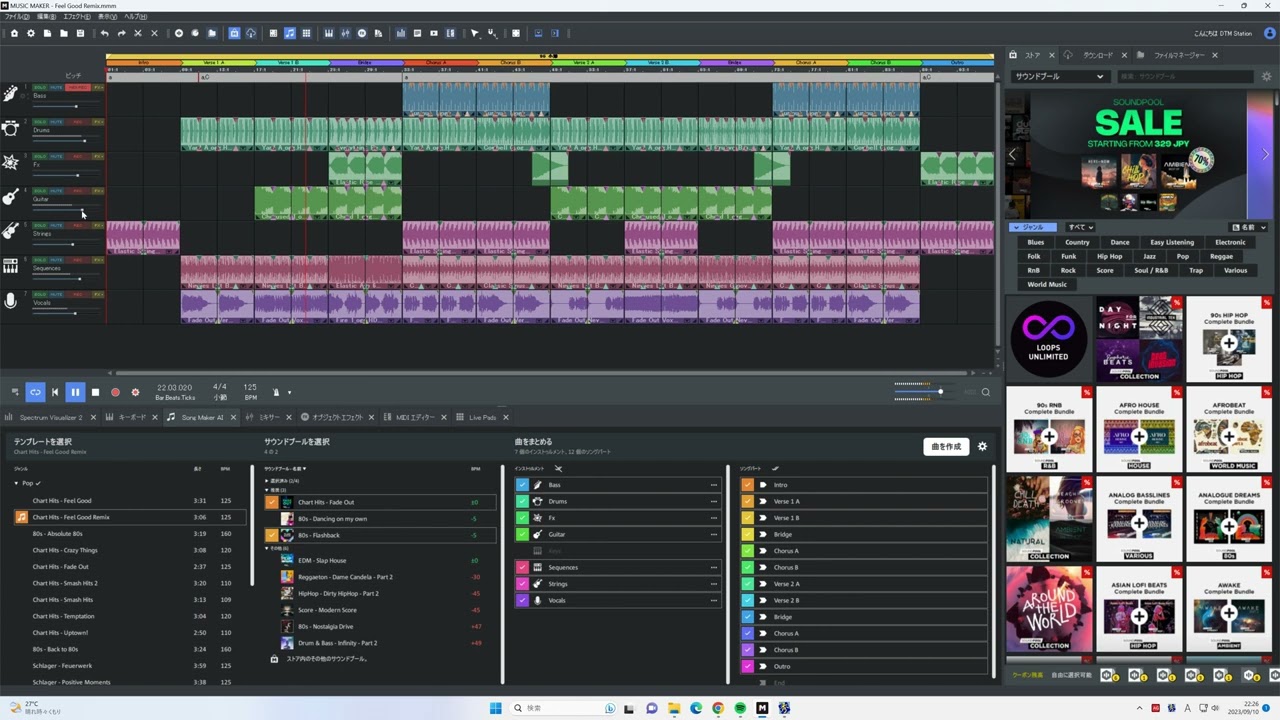Click the home icon in the top toolbar
Screen dimensions: 1280x720
tap(14, 33)
